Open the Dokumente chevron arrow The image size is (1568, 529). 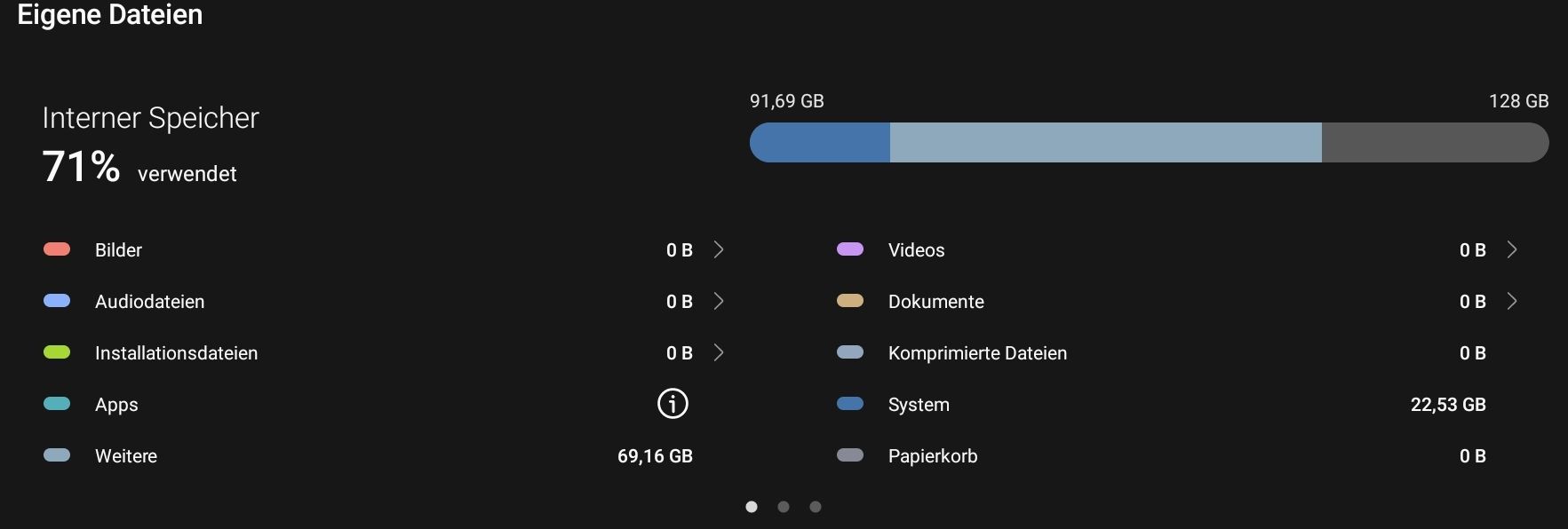point(1512,302)
